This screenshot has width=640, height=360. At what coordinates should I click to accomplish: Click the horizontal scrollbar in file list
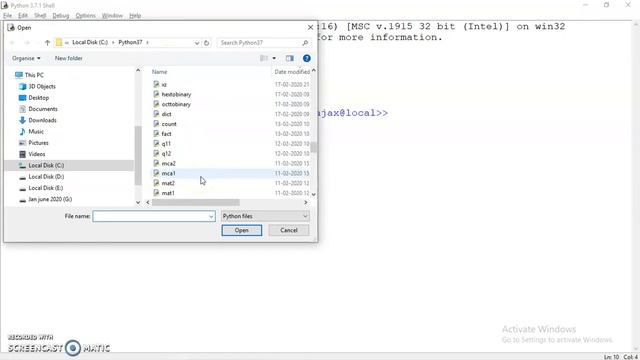pyautogui.click(x=196, y=202)
